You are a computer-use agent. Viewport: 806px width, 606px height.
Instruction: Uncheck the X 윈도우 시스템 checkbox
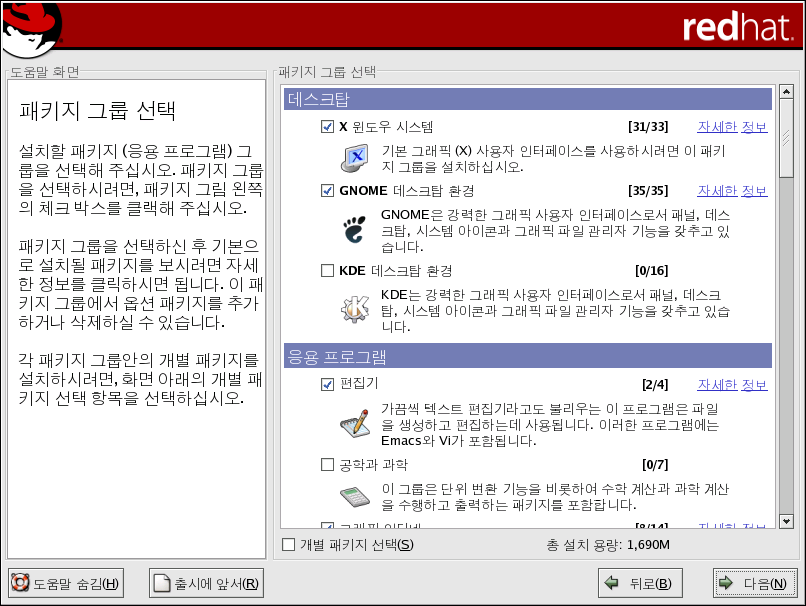click(x=327, y=127)
